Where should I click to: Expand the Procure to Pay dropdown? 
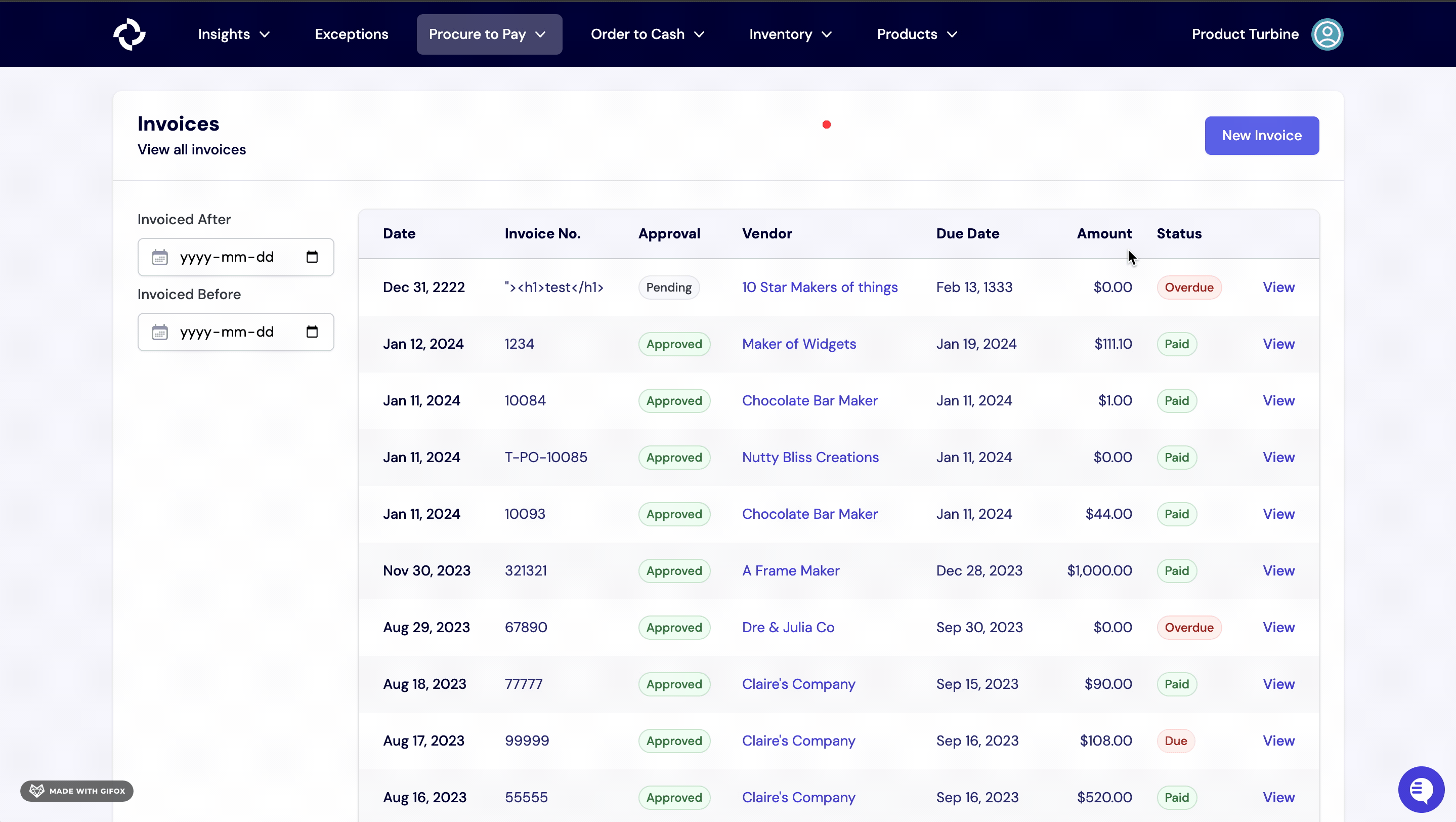point(489,34)
